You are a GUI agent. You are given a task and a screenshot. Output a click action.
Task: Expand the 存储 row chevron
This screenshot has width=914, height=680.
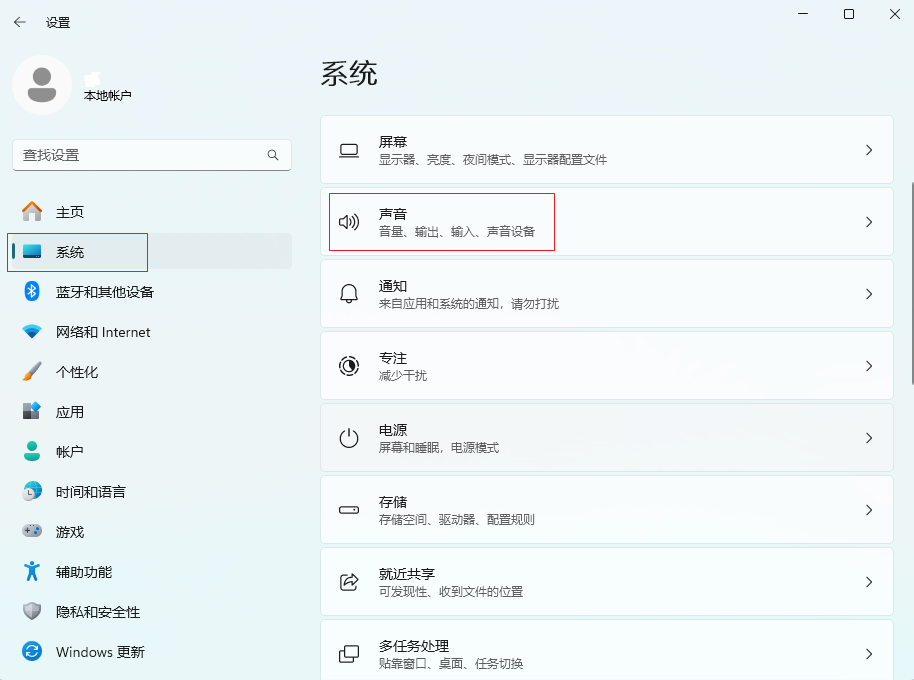click(x=869, y=510)
